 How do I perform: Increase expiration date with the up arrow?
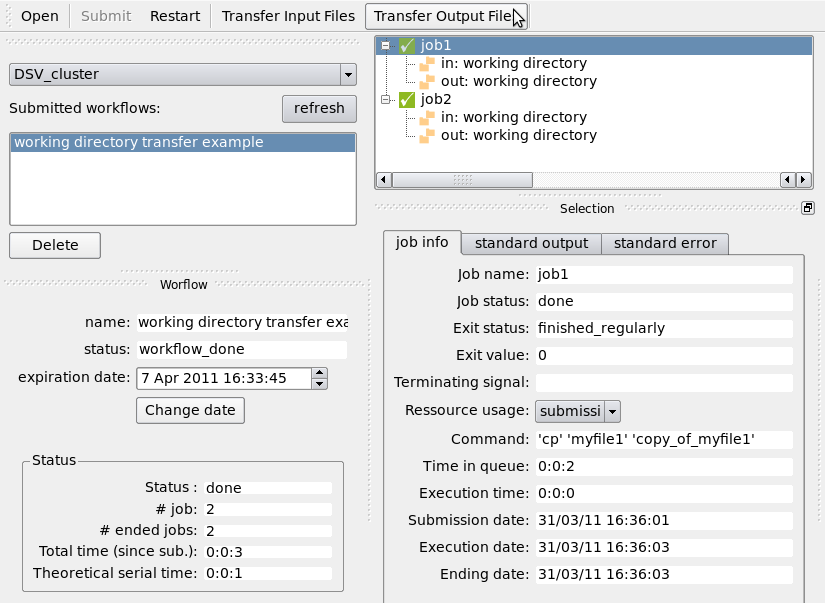pos(319,373)
